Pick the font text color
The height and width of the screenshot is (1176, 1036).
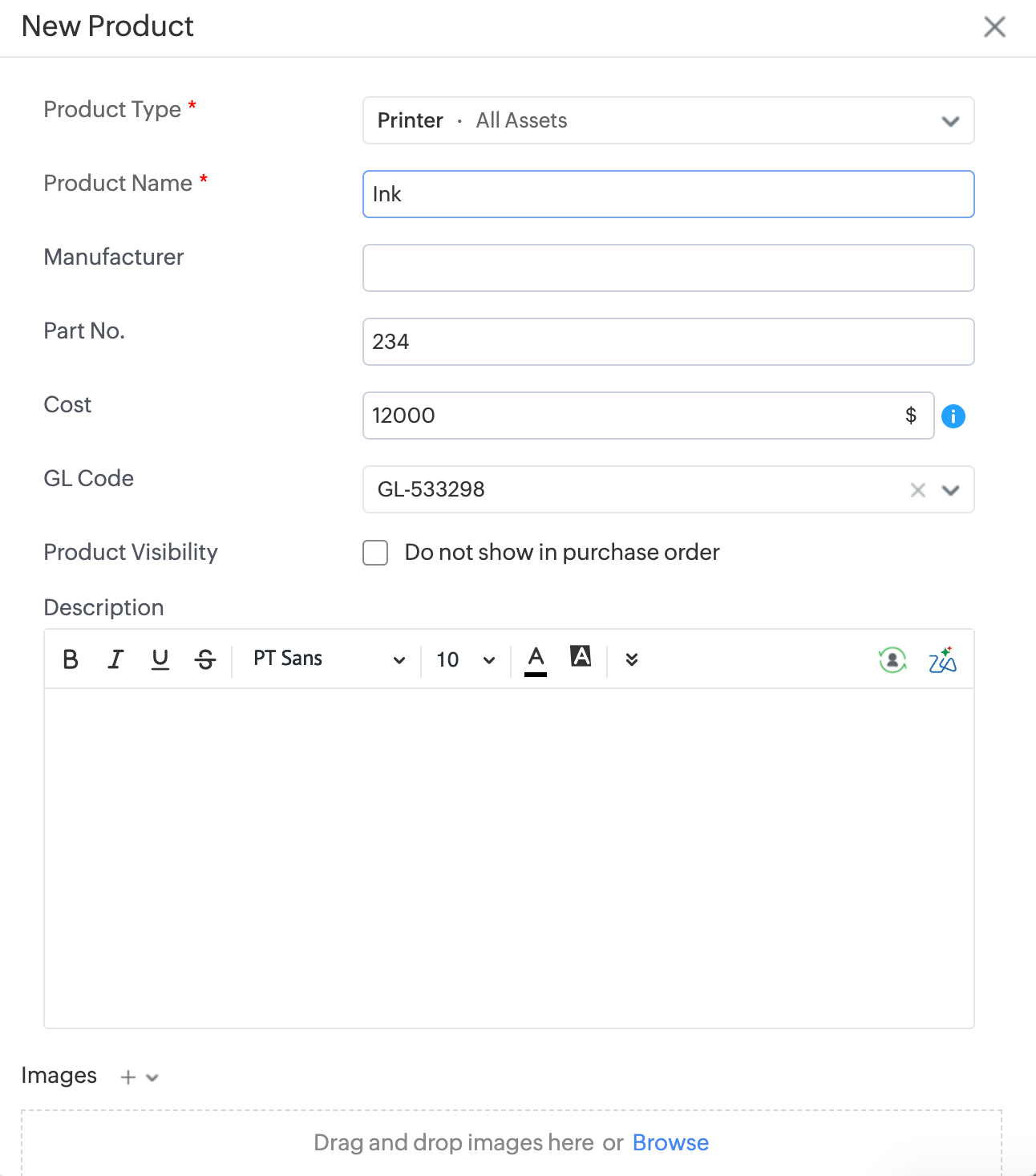pyautogui.click(x=536, y=659)
